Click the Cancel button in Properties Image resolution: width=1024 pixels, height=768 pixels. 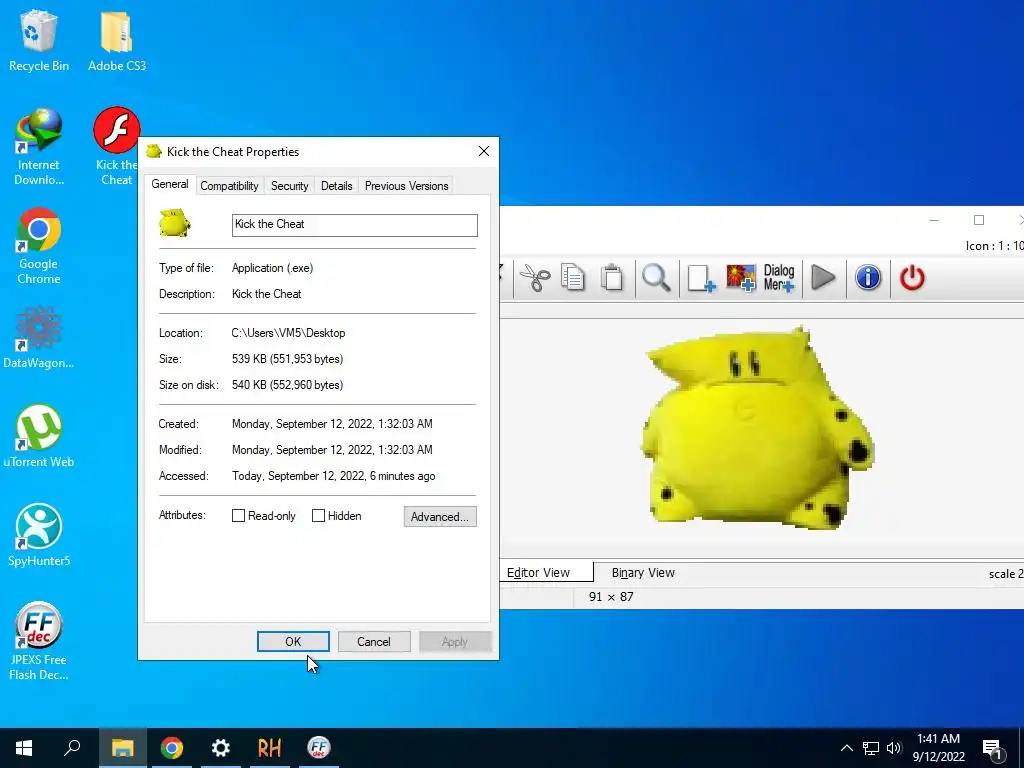click(374, 642)
